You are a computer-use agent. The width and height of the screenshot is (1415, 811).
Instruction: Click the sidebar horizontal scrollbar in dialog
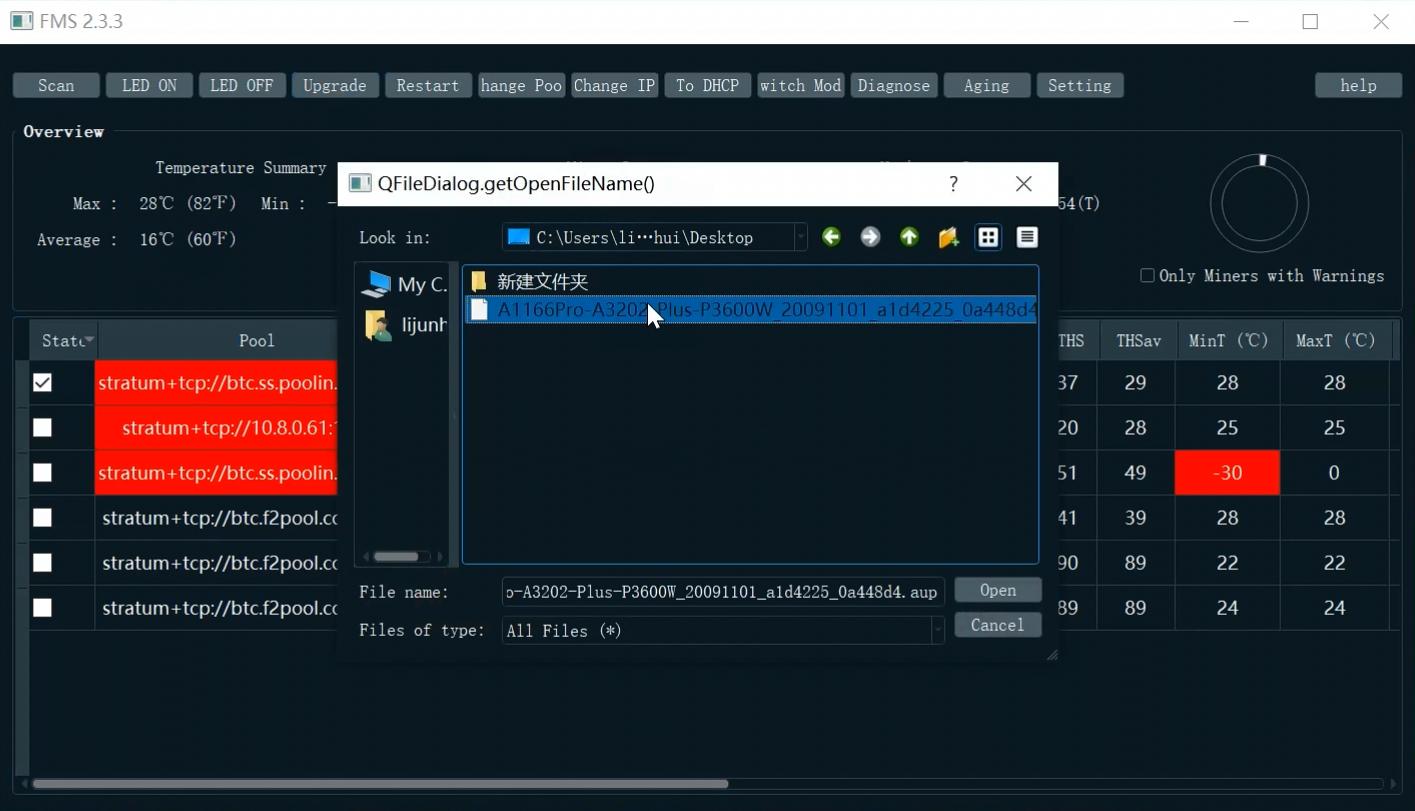[397, 557]
